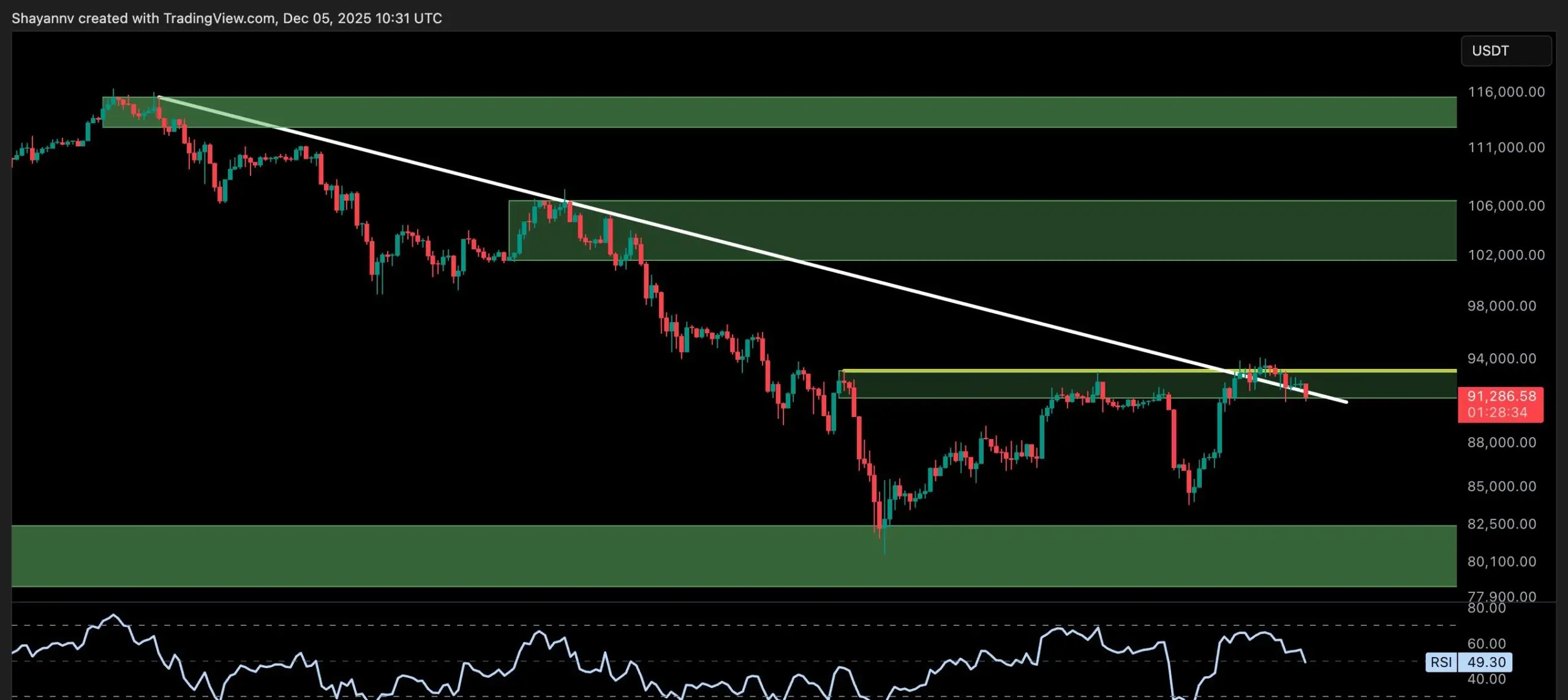This screenshot has height=700, width=1568.
Task: Click the RSI 40.00 scale label
Action: click(x=1487, y=679)
